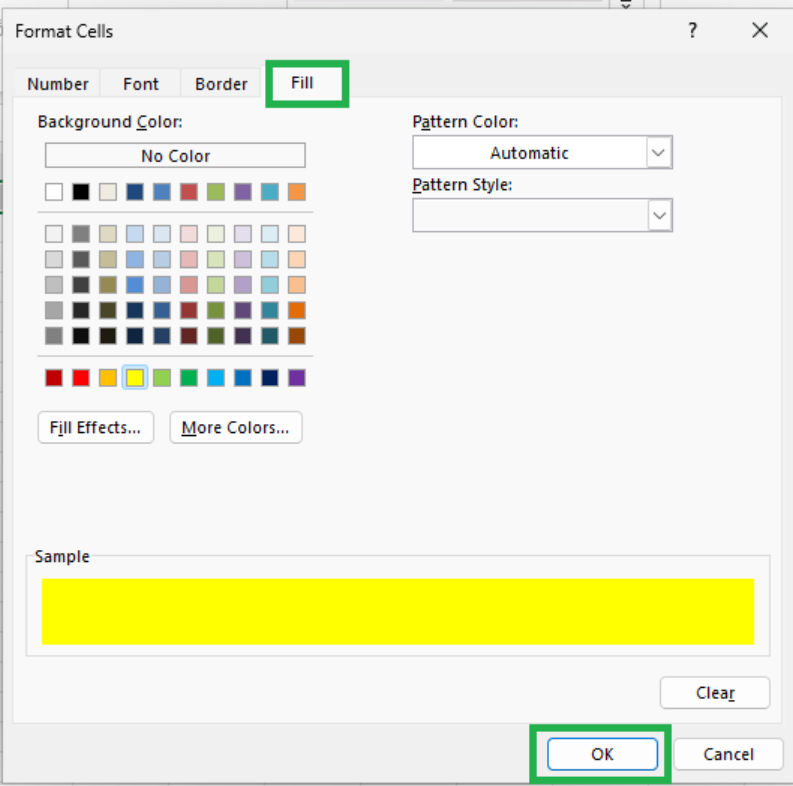Choose the darkest teal swatch in bottom theme row

(x=270, y=336)
